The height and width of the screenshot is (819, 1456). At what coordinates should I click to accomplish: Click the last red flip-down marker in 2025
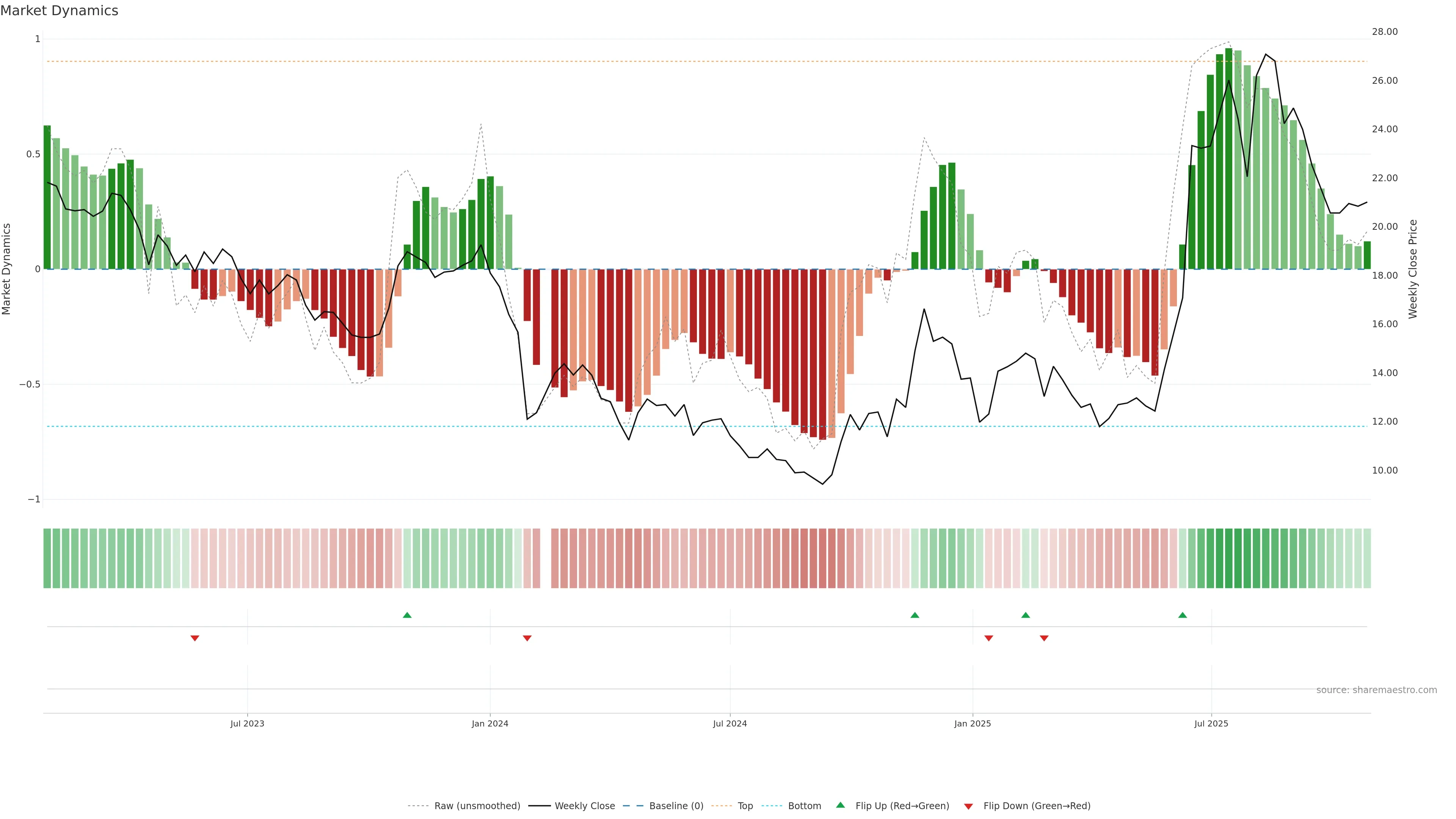[x=1044, y=638]
